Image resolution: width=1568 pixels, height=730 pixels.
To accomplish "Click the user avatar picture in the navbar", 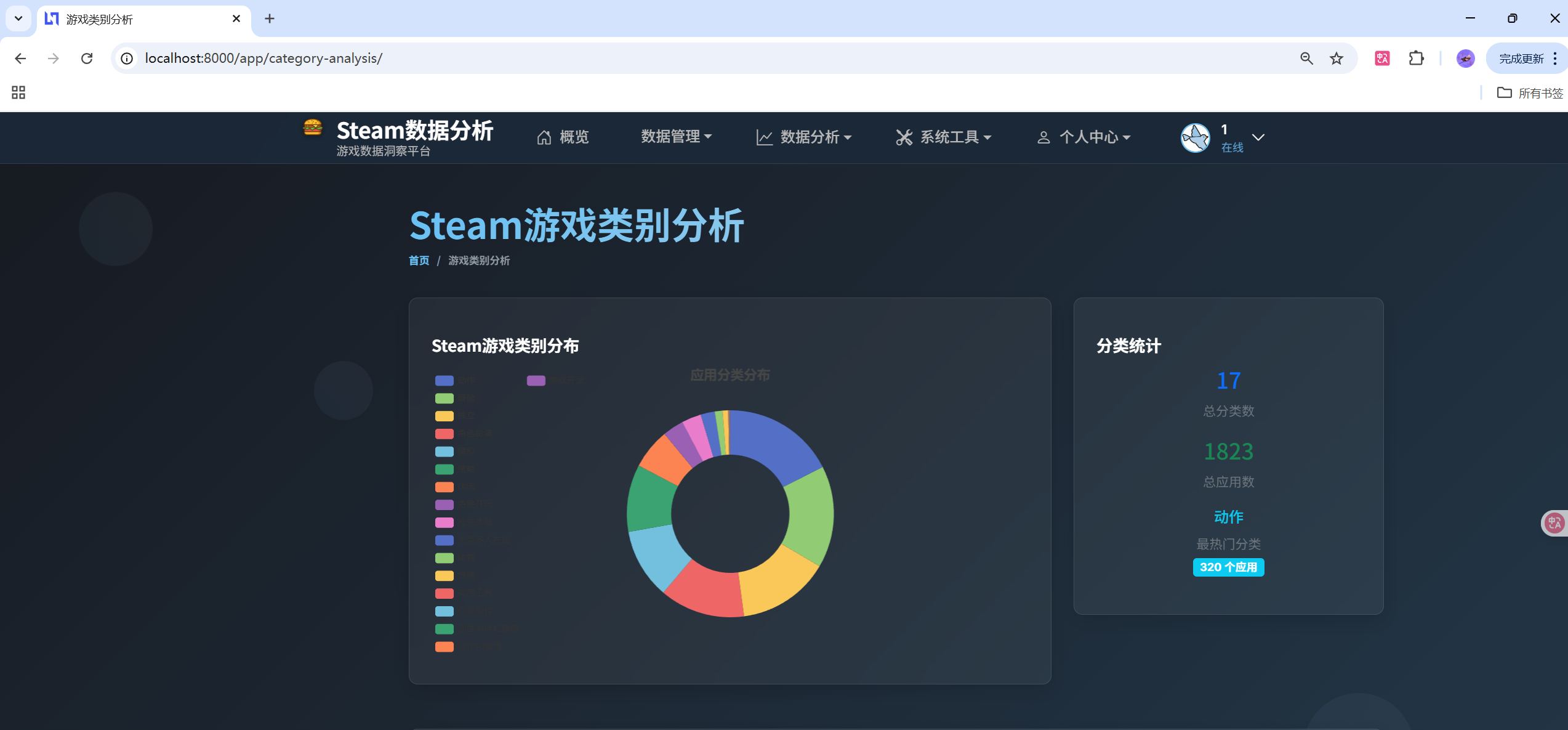I will point(1196,137).
